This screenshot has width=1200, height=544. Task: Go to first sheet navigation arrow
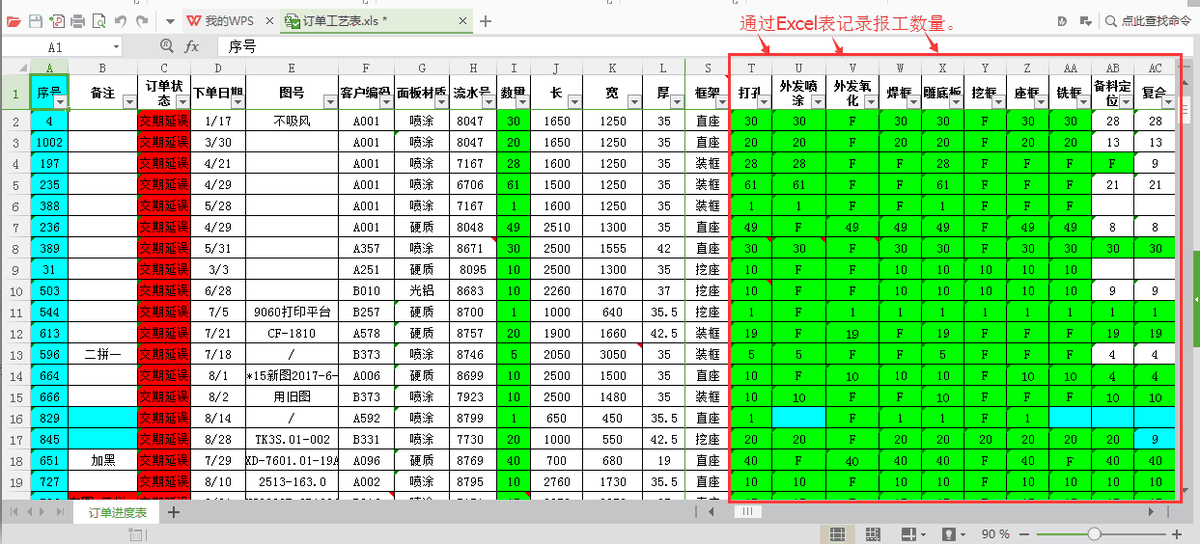pos(13,512)
